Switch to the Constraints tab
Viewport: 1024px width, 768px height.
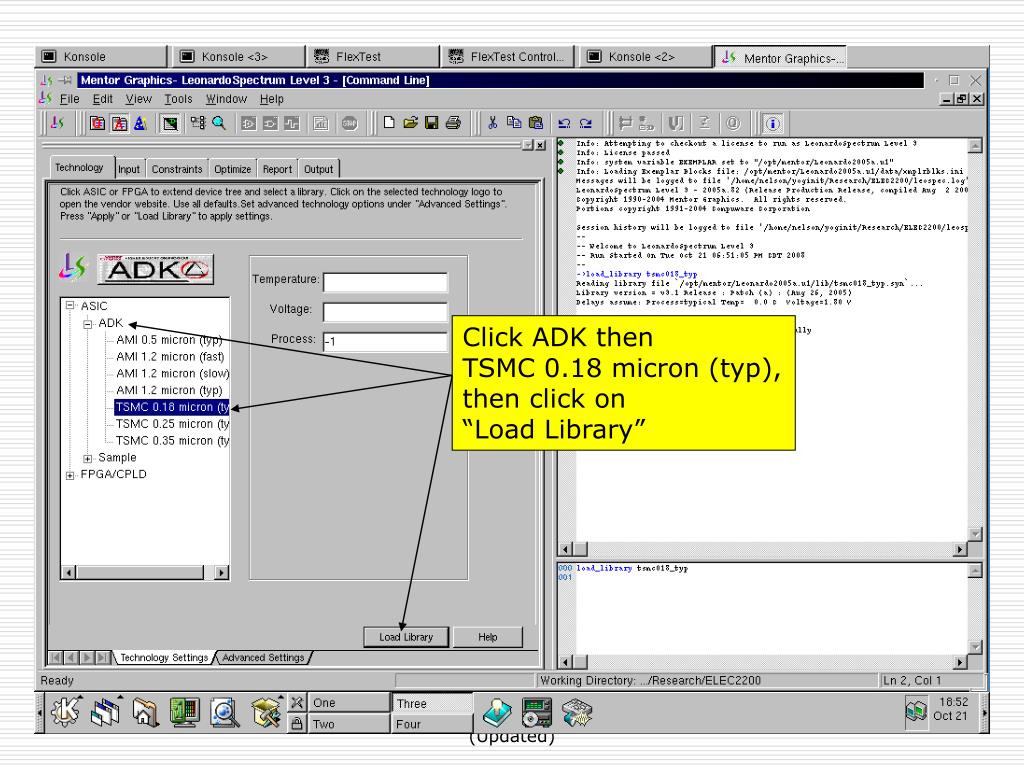point(177,169)
